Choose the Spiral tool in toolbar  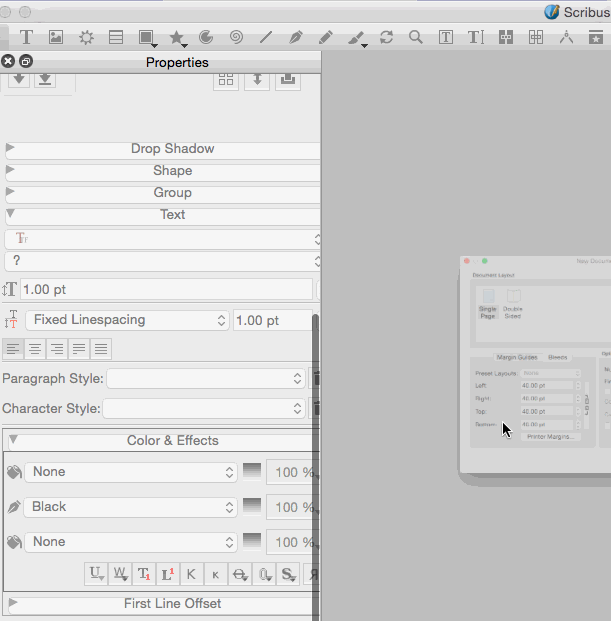(236, 38)
